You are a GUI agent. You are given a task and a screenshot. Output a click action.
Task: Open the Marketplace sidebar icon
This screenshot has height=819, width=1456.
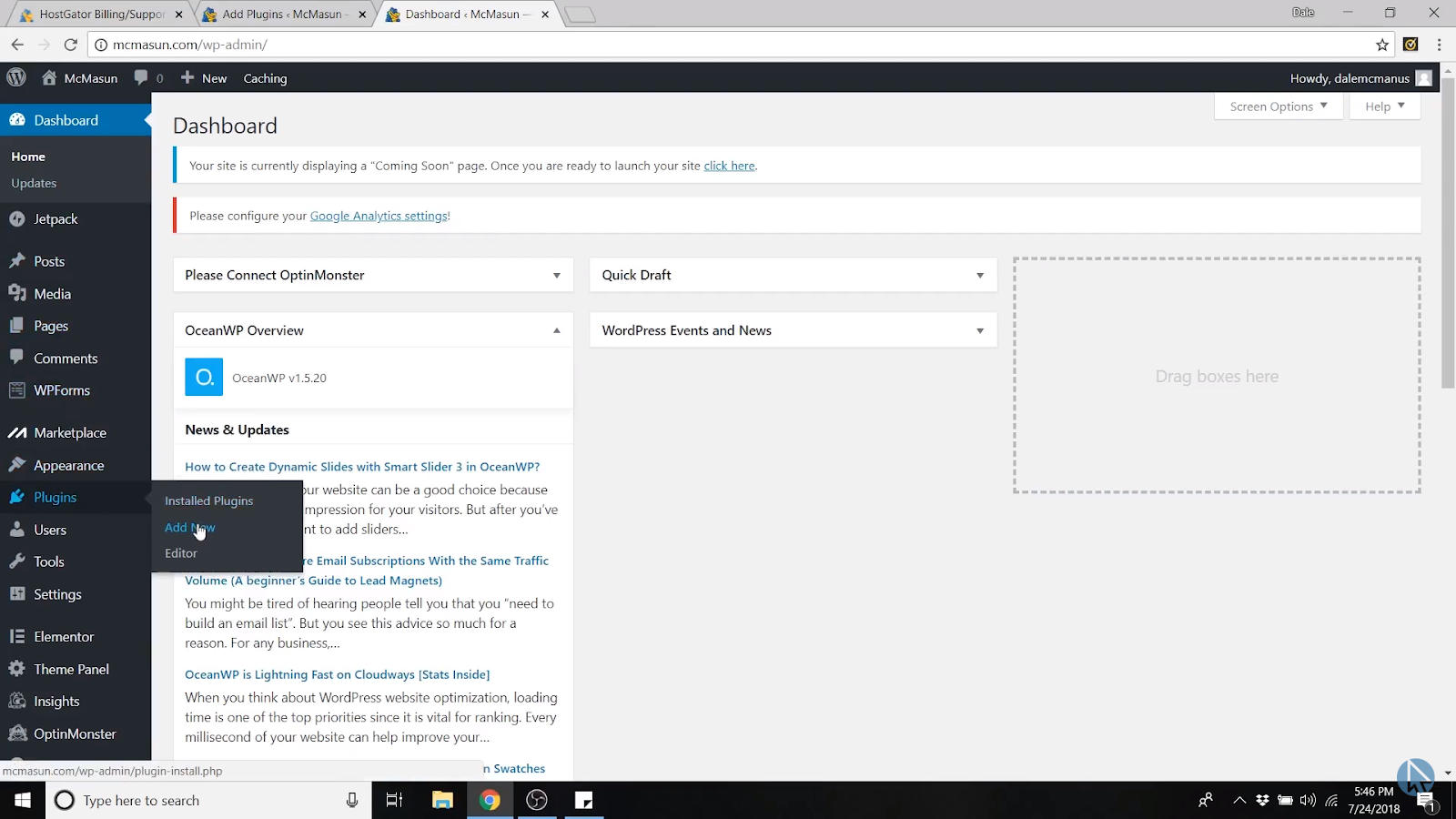point(17,433)
